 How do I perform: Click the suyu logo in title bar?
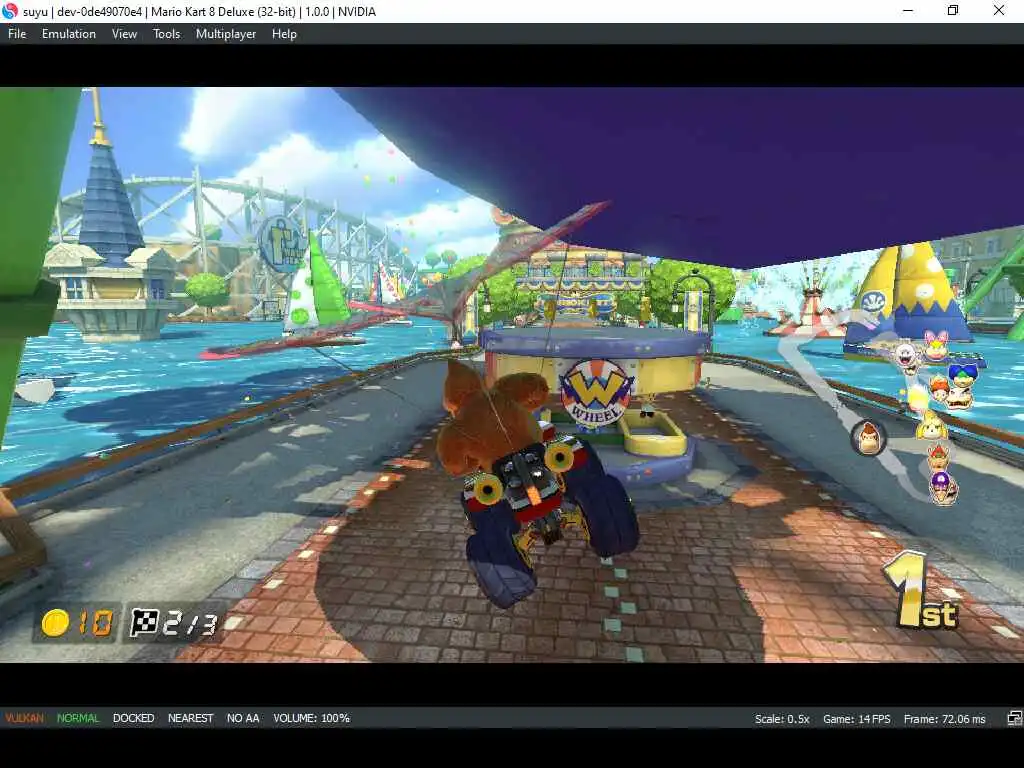click(10, 11)
